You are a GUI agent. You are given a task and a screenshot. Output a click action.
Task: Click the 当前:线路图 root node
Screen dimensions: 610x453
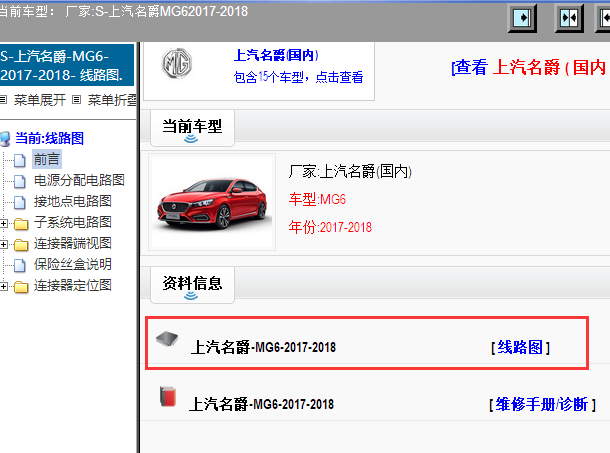pos(49,139)
